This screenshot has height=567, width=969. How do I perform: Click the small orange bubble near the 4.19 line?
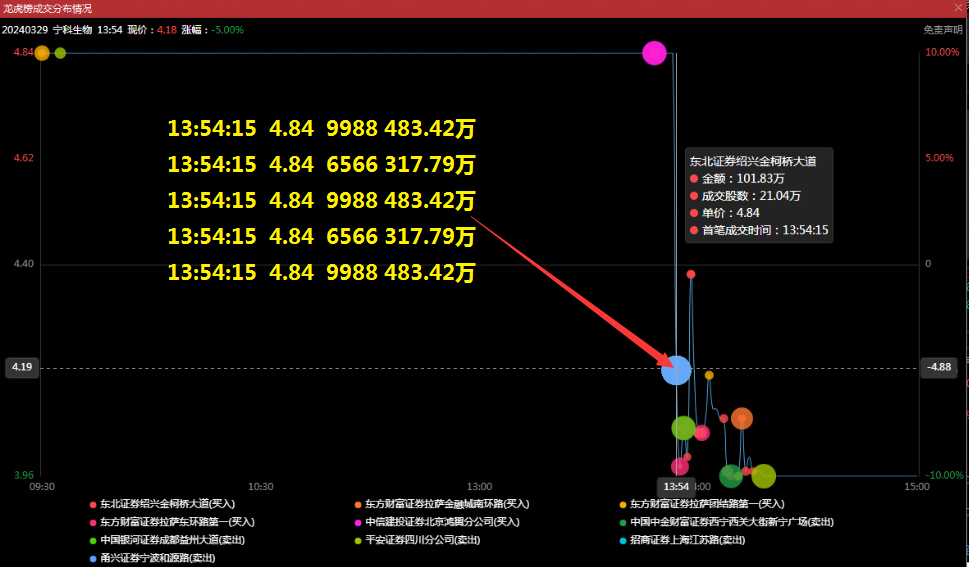coord(709,375)
